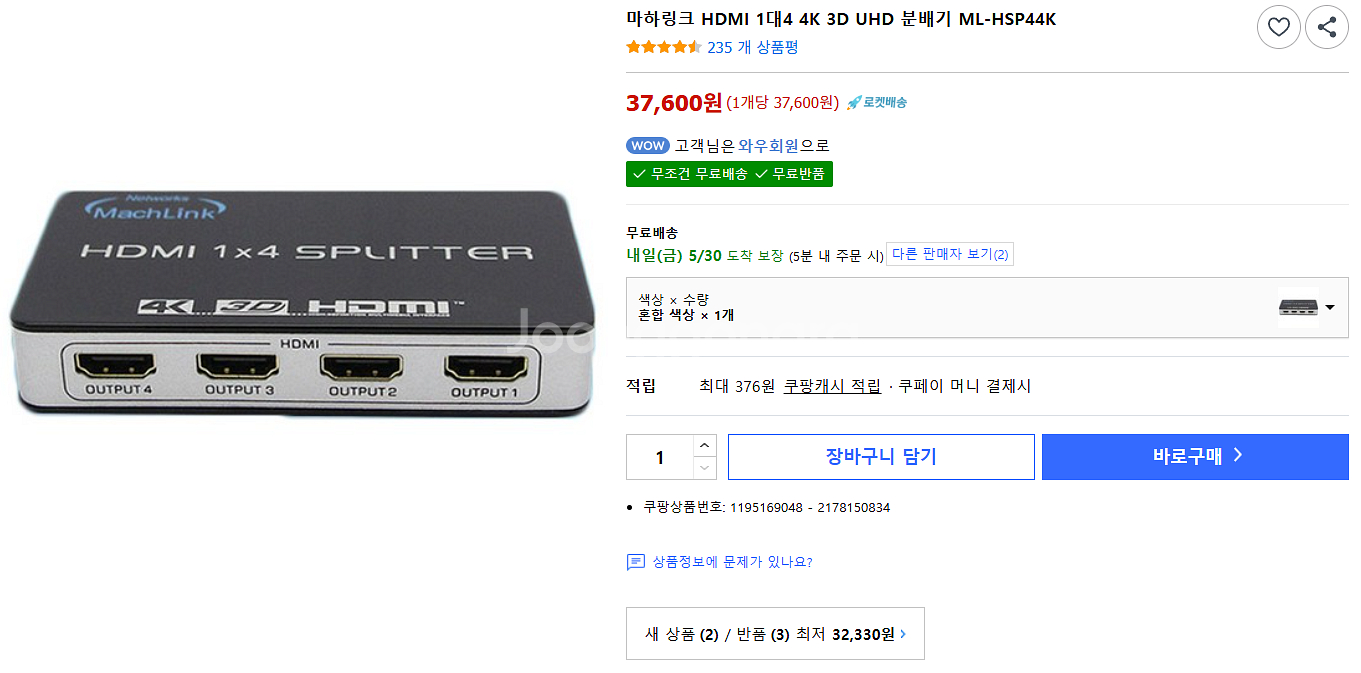
Task: Click the star rating icons
Action: pos(663,47)
